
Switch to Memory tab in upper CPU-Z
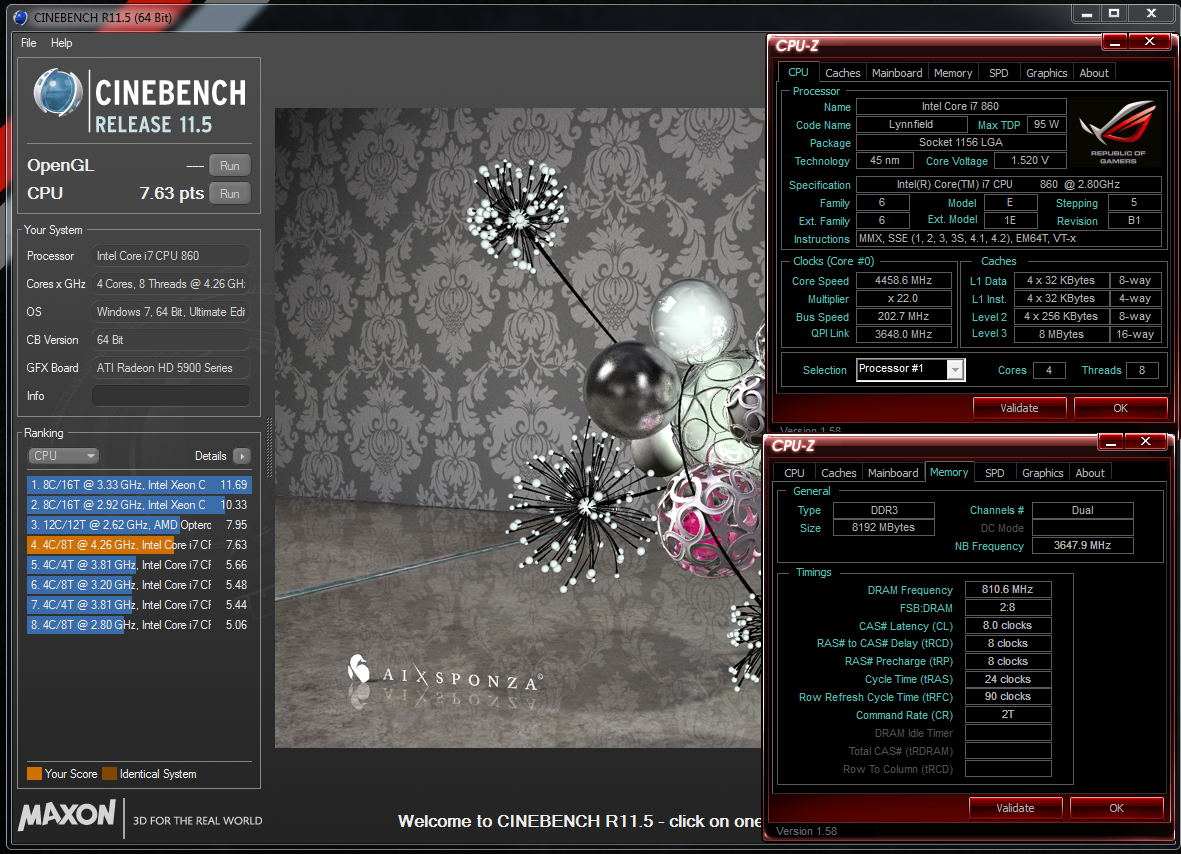coord(953,73)
